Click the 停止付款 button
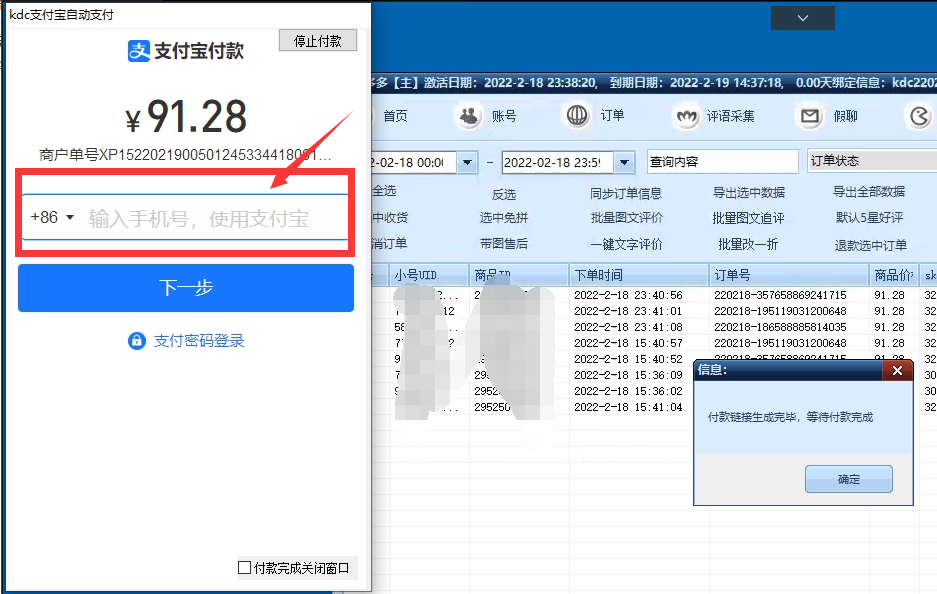The image size is (937, 594). coord(318,41)
